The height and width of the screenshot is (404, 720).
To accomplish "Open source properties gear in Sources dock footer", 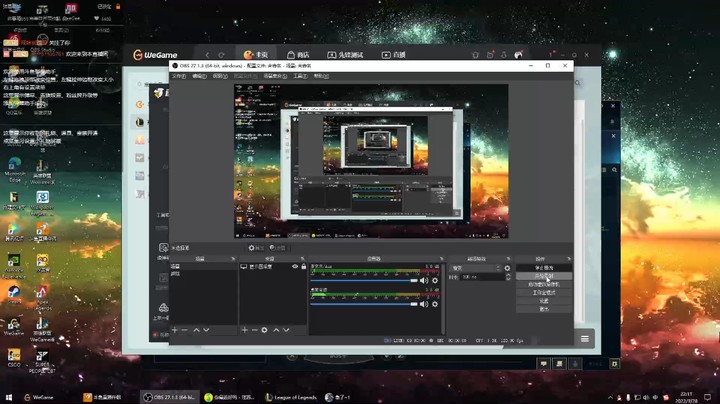I will click(x=264, y=330).
